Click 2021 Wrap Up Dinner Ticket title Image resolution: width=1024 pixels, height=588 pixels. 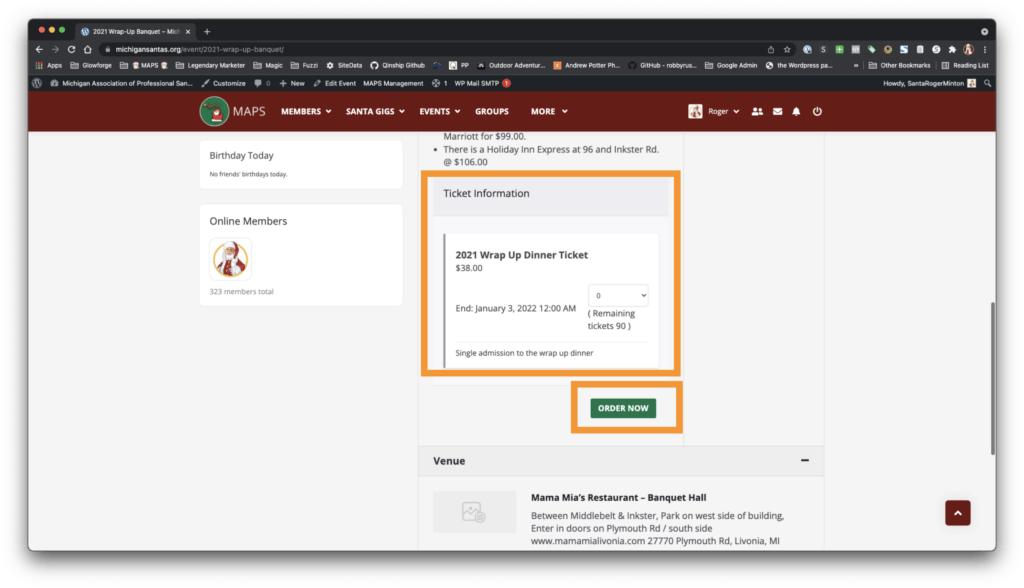[521, 255]
